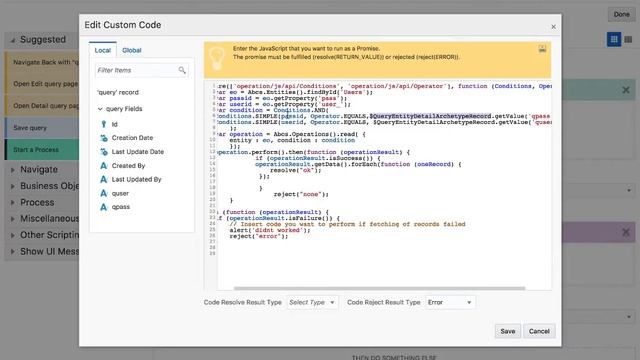Image resolution: width=640 pixels, height=360 pixels.
Task: Select the Local tab
Action: pos(102,50)
